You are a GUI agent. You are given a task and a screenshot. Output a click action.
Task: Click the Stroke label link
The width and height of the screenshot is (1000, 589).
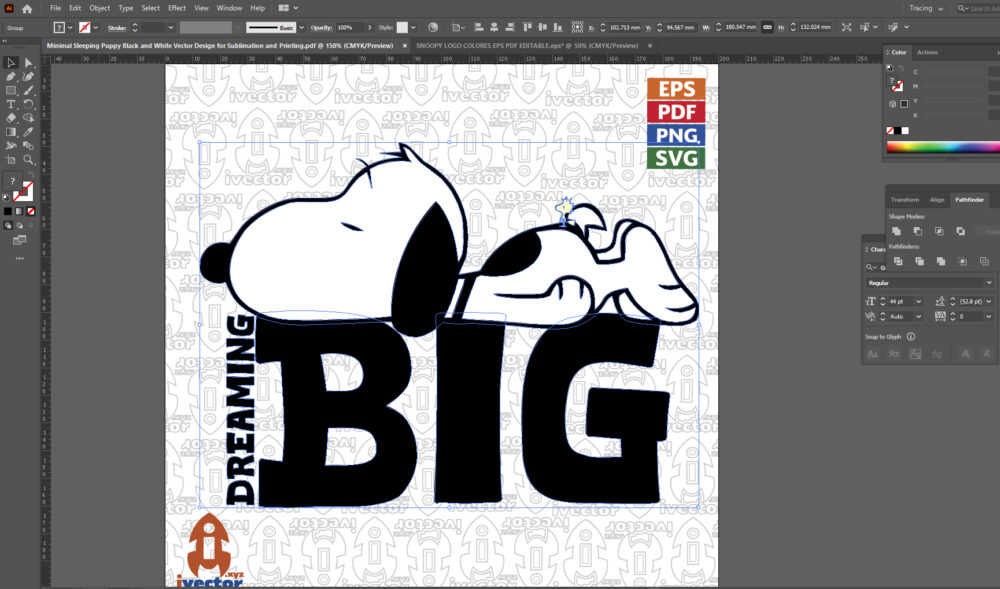pyautogui.click(x=117, y=28)
